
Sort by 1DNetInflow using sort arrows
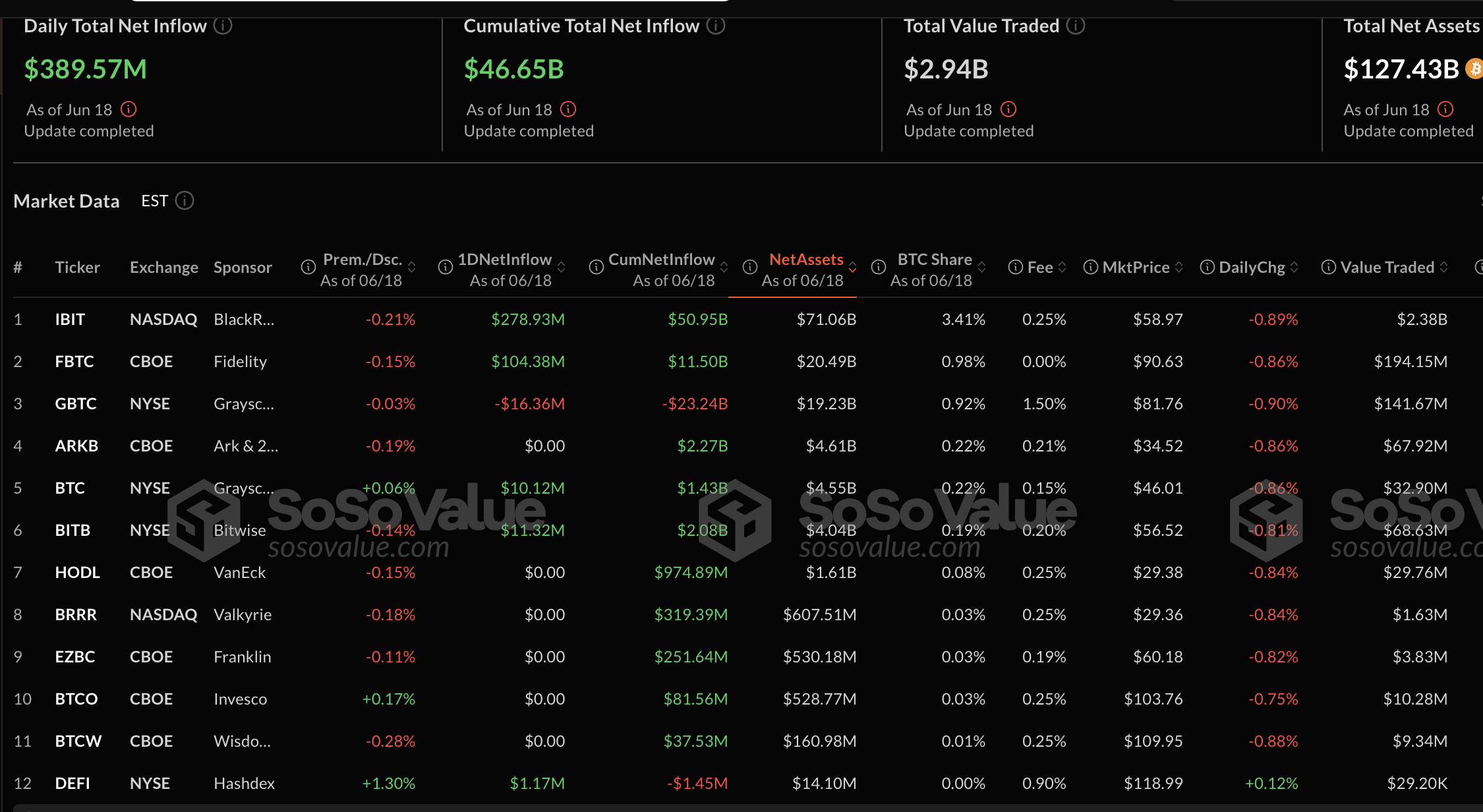pos(562,267)
